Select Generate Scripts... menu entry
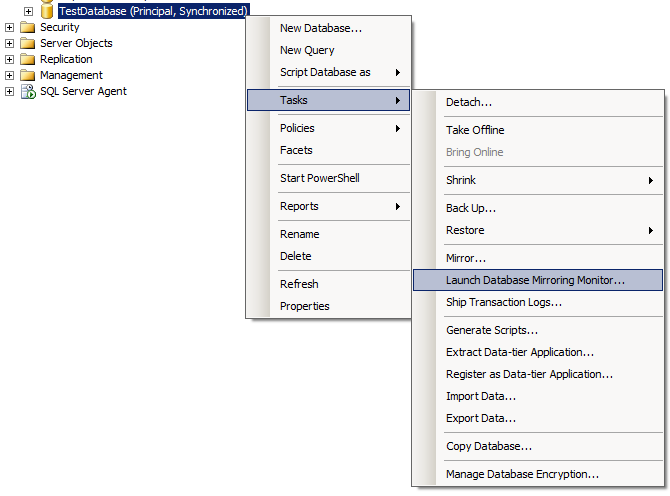Image resolution: width=670 pixels, height=496 pixels. coord(492,330)
